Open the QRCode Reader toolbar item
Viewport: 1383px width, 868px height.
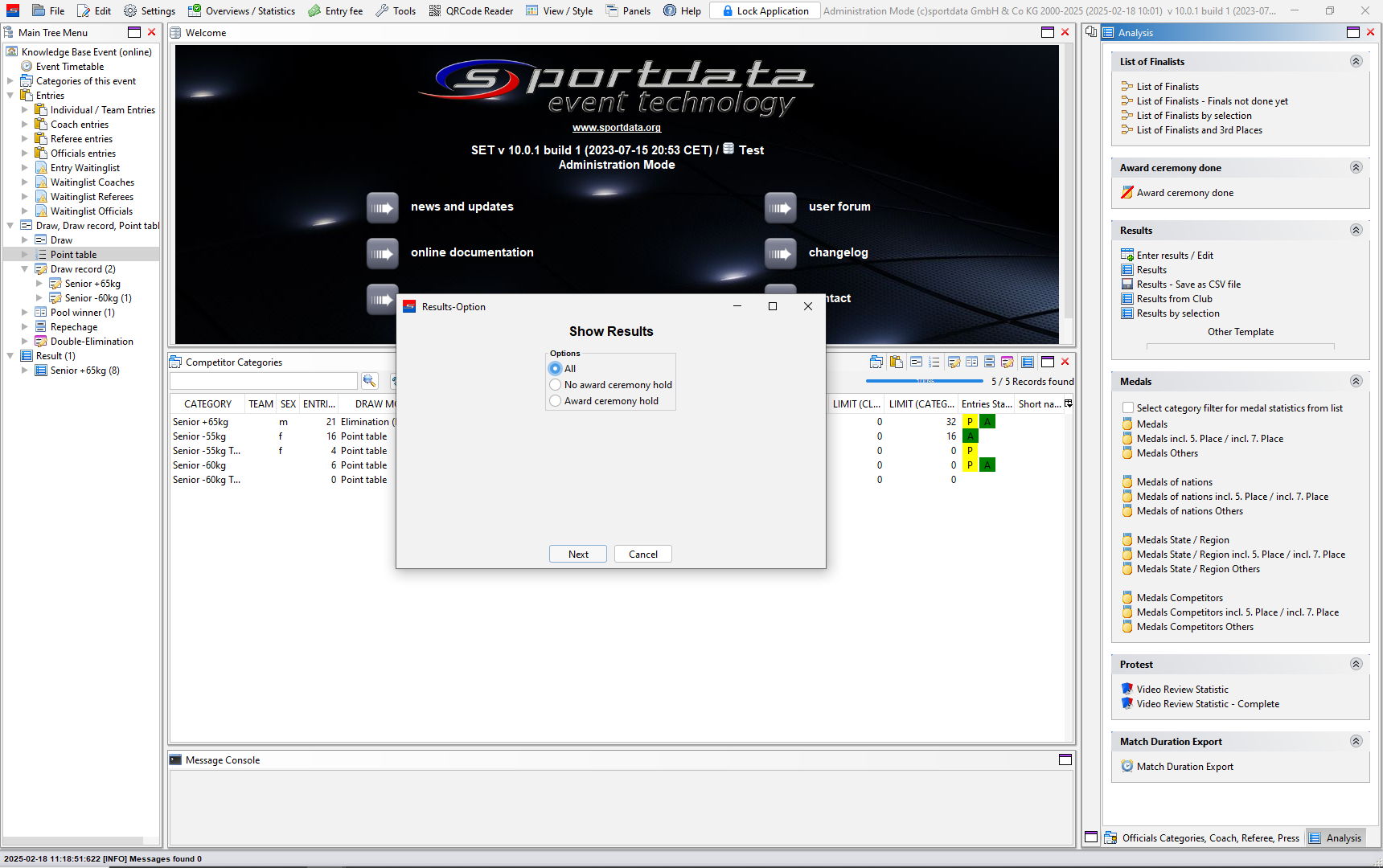[x=470, y=10]
